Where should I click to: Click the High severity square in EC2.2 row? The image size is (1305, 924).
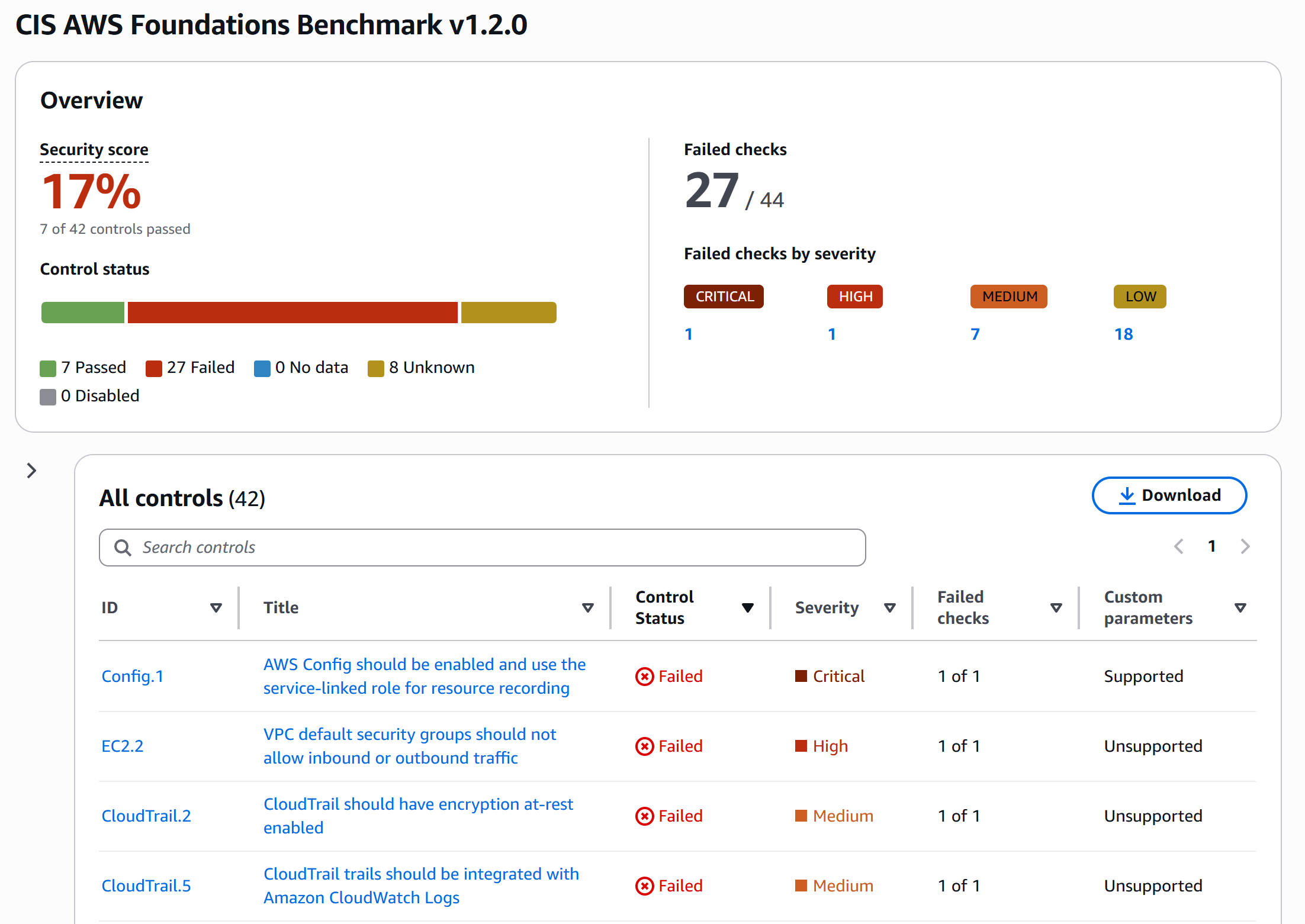tap(801, 746)
